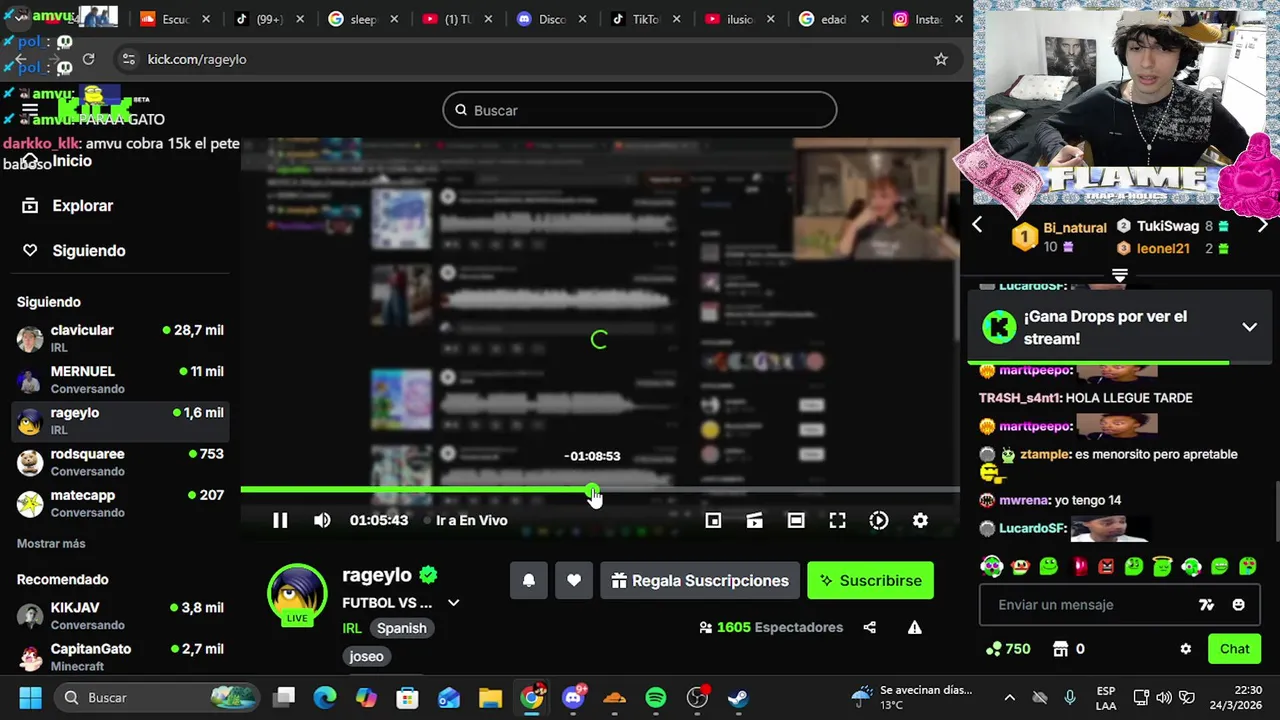Viewport: 1280px width, 720px height.
Task: Toggle notifications bell for rageylo
Action: pyautogui.click(x=529, y=580)
